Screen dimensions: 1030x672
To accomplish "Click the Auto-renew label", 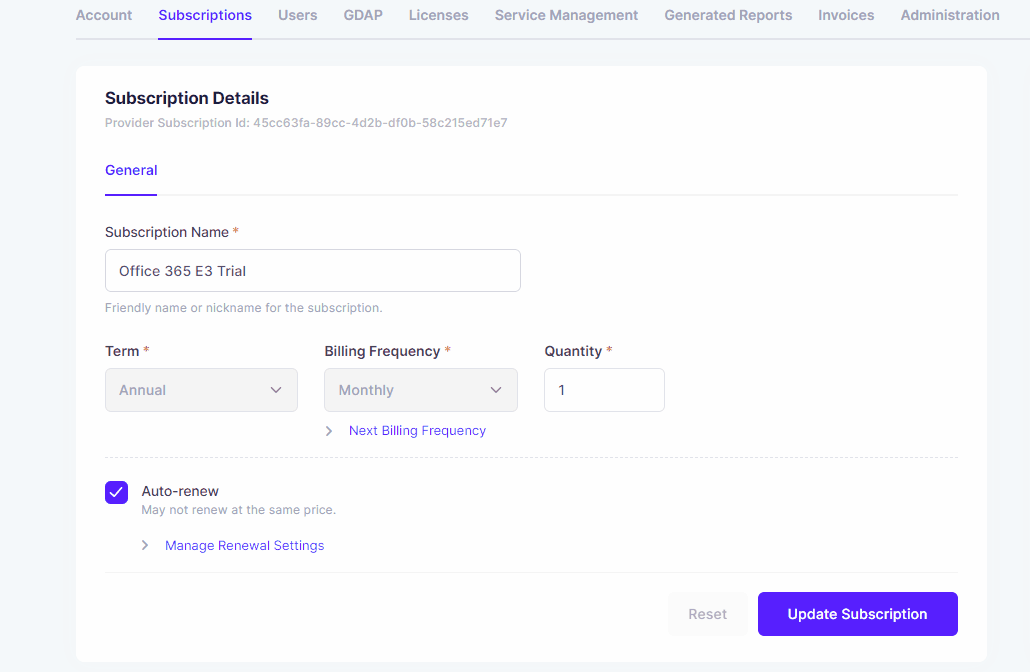I will 180,491.
